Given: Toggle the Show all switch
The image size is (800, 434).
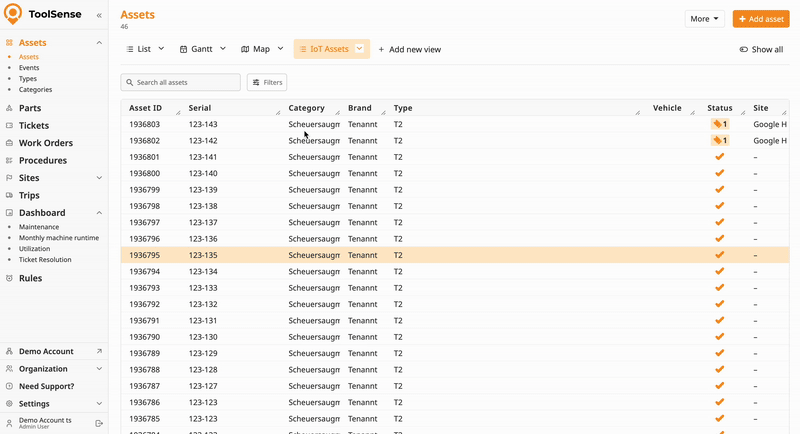Looking at the screenshot, I should pos(744,49).
